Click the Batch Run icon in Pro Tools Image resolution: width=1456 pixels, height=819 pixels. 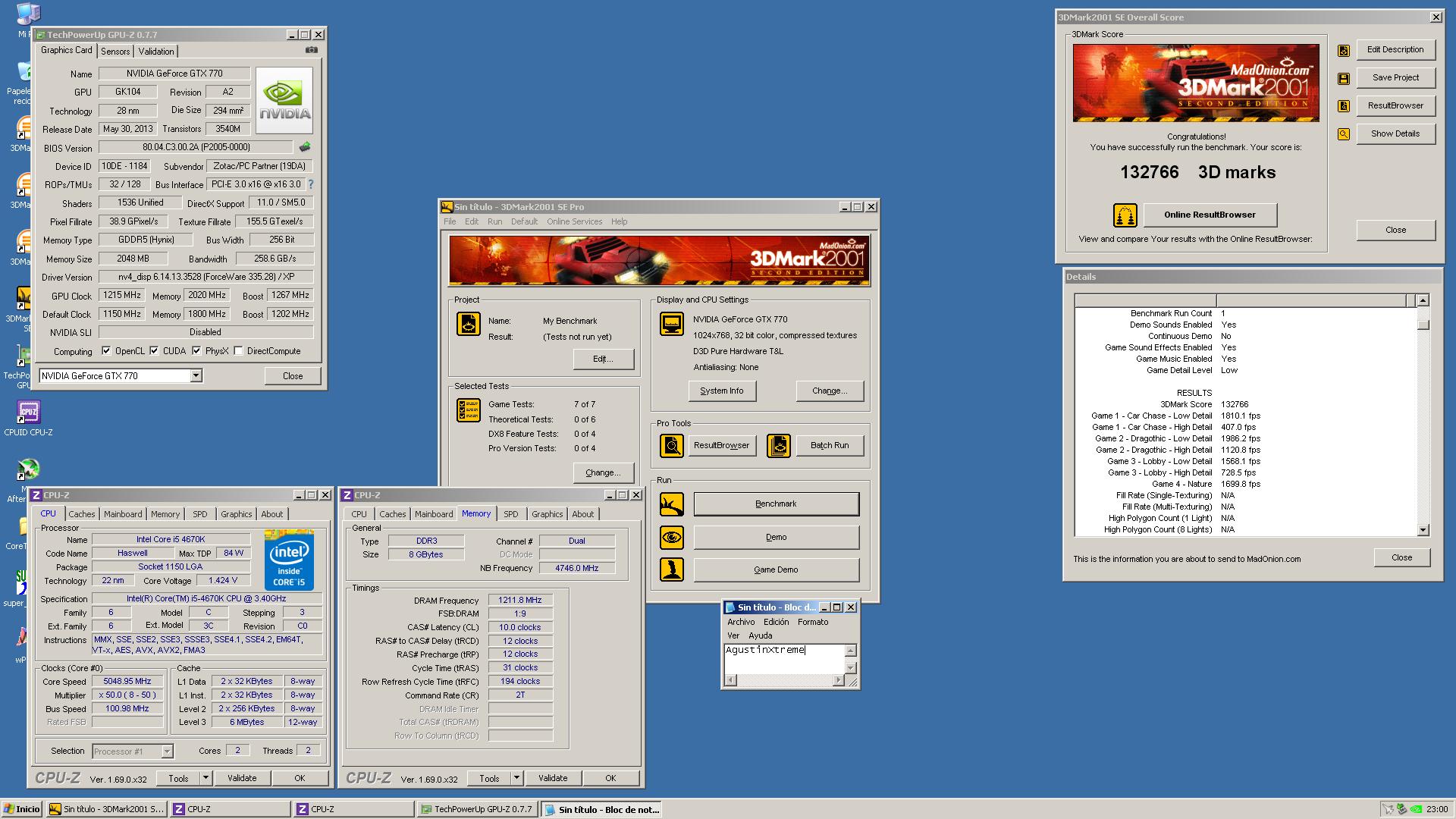click(x=779, y=446)
